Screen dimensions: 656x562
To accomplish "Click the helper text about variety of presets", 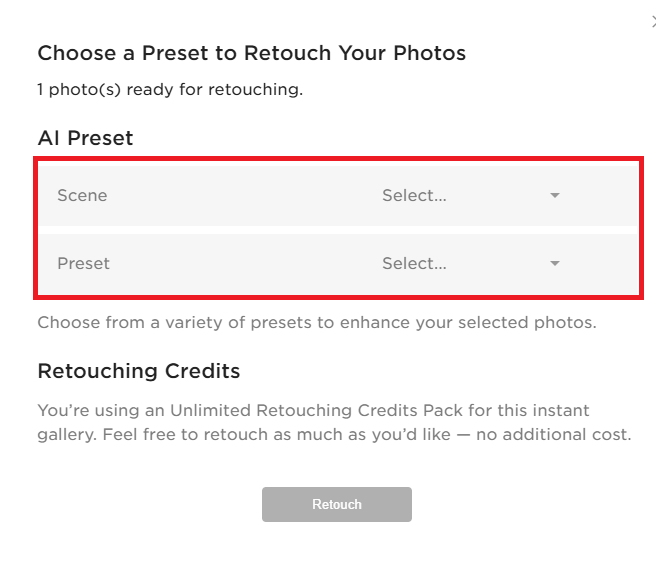I will click(317, 323).
